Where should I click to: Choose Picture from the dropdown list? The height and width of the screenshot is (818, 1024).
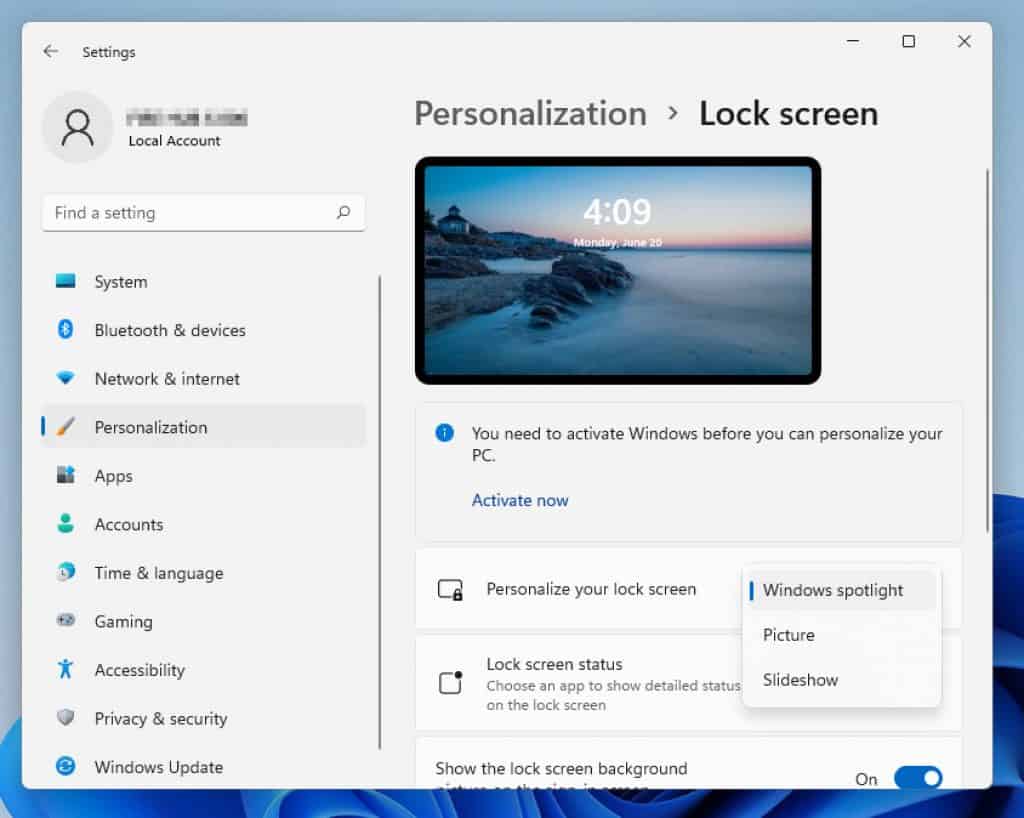(841, 635)
